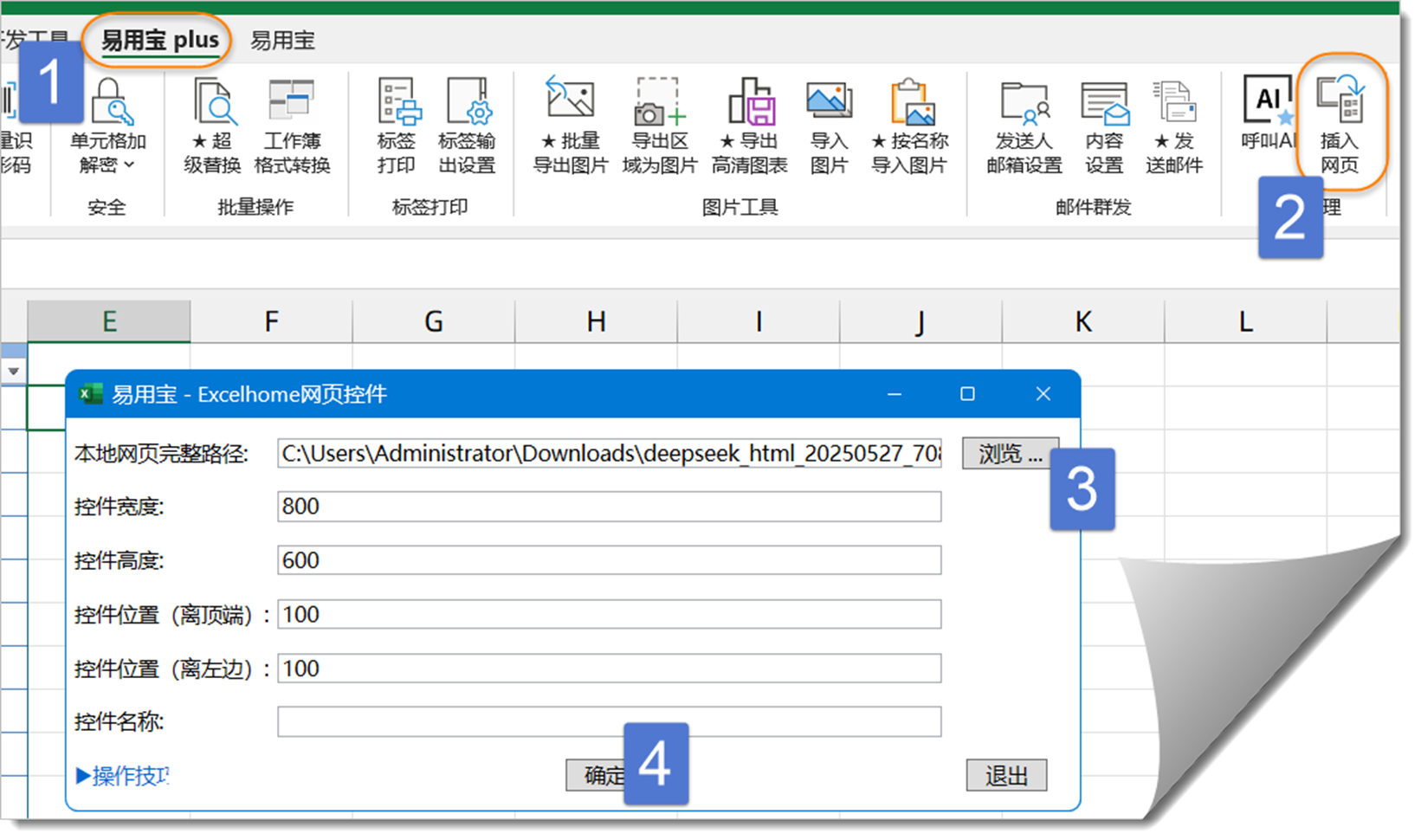
Task: Open 发送人邮箱设置 tool
Action: coord(1024,126)
